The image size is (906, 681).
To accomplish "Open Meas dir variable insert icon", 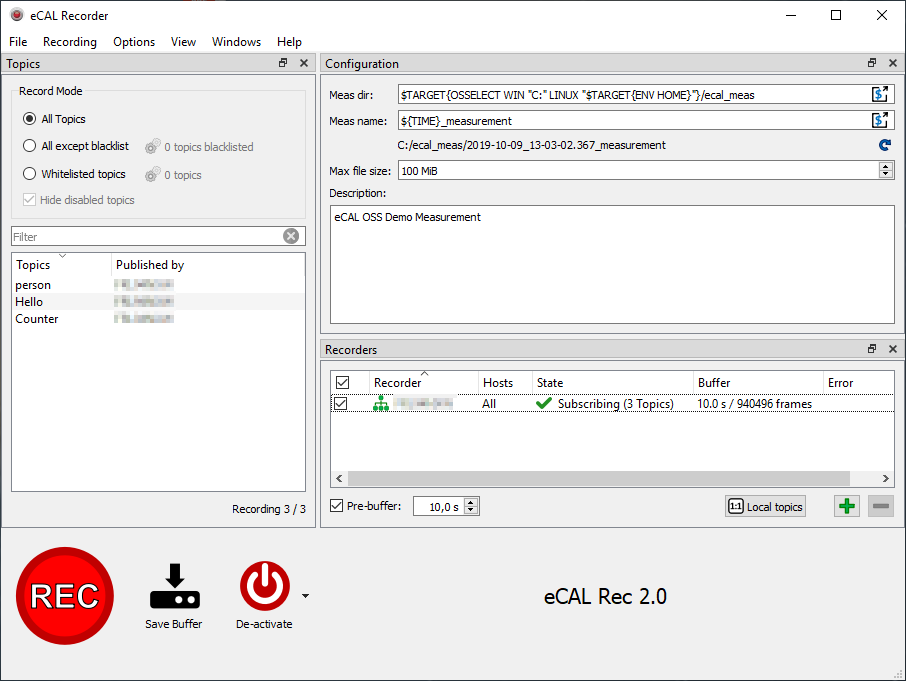I will [x=880, y=94].
